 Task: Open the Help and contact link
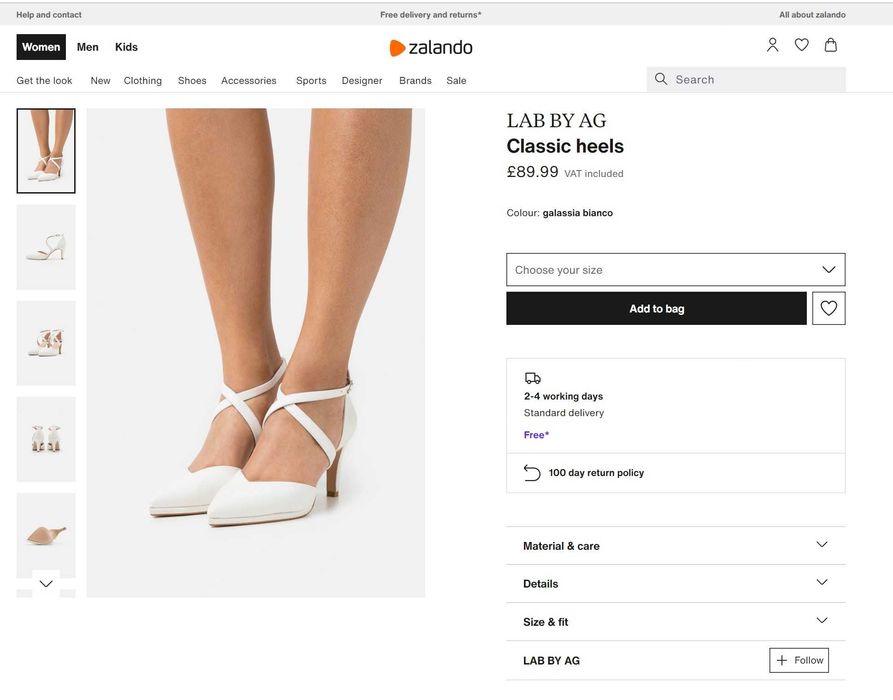[49, 15]
